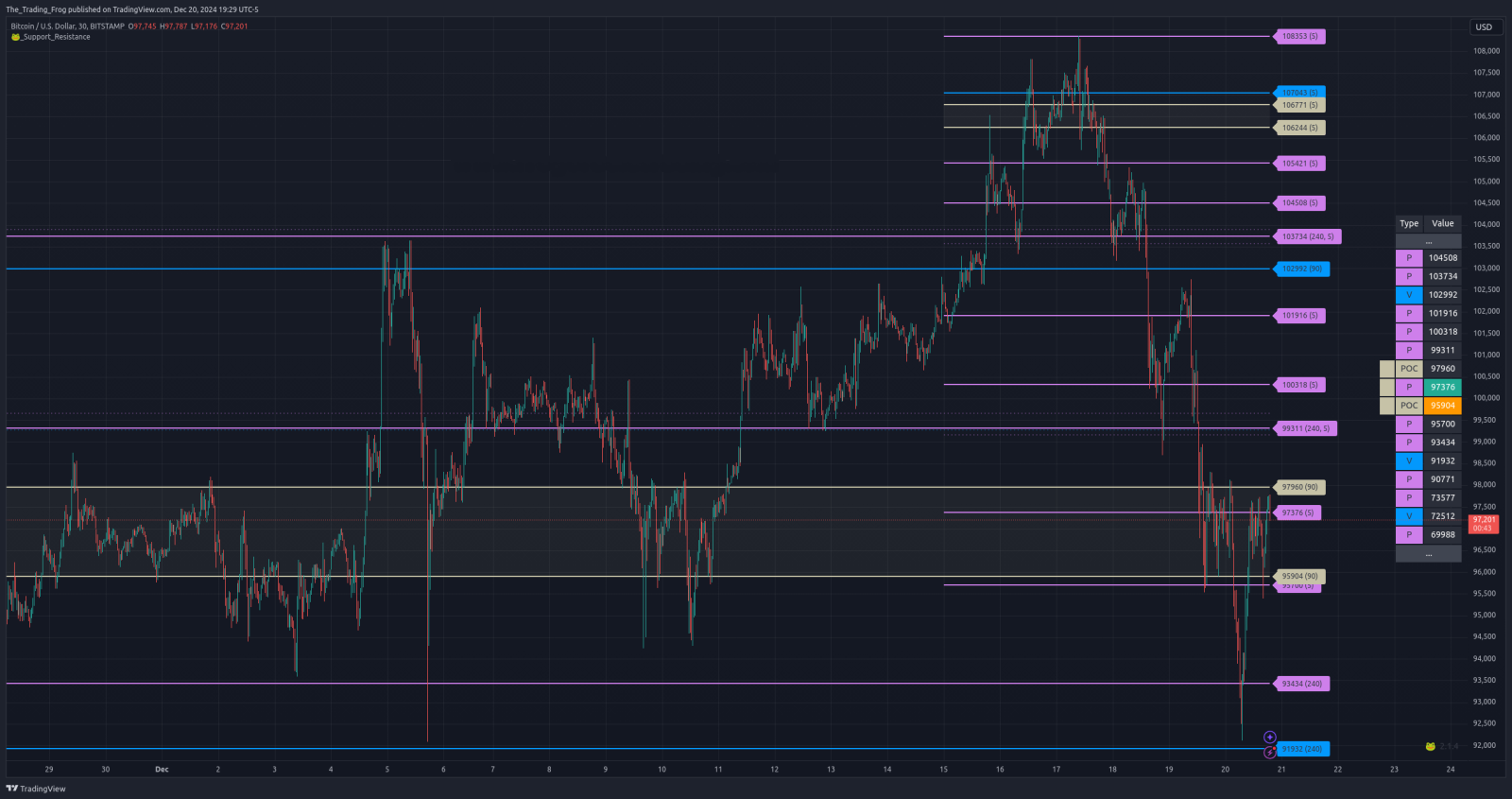This screenshot has width=1512, height=799.
Task: Click the blue 91932 (240) level label
Action: coord(1301,749)
